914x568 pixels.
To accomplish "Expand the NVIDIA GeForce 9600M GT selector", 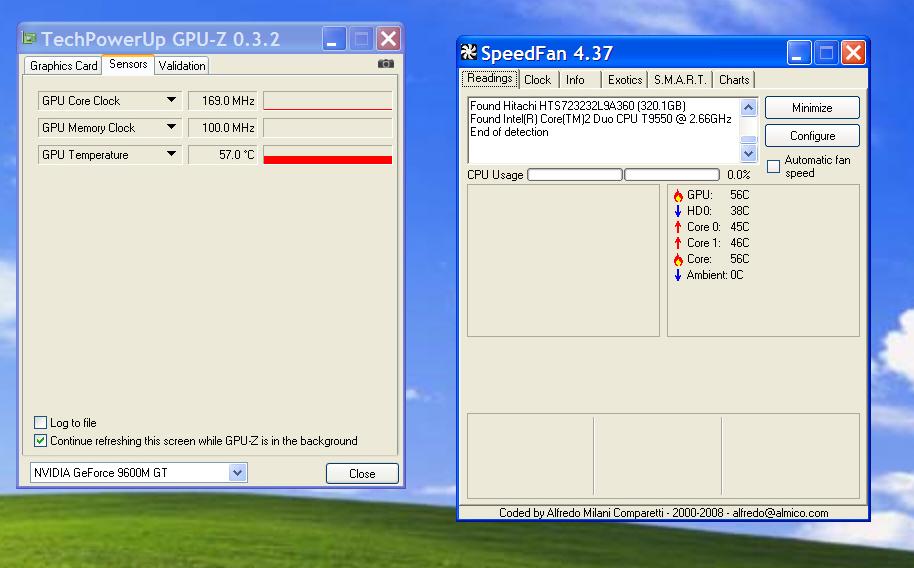I will pyautogui.click(x=237, y=472).
